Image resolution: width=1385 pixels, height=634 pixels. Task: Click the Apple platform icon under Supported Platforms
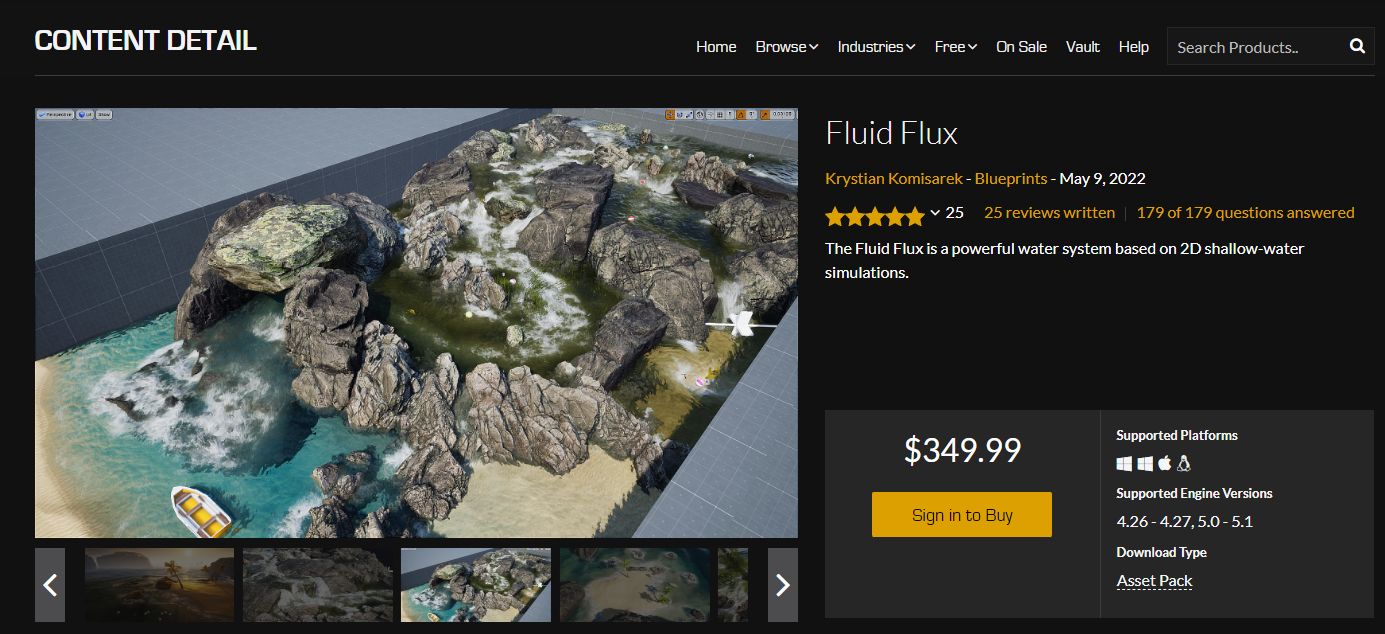point(1163,463)
